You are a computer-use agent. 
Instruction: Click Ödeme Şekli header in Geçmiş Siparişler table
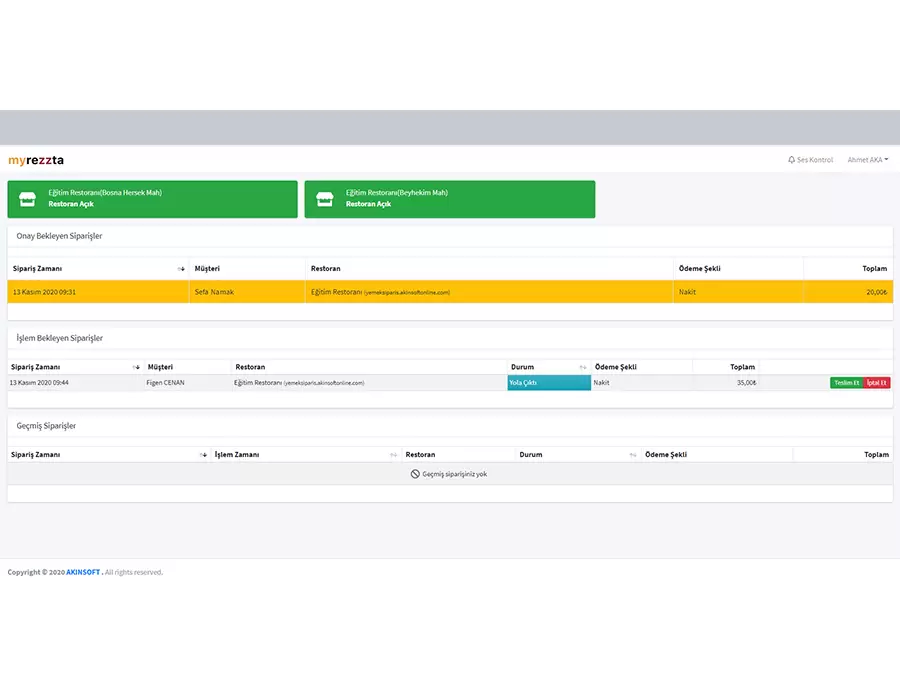[666, 455]
